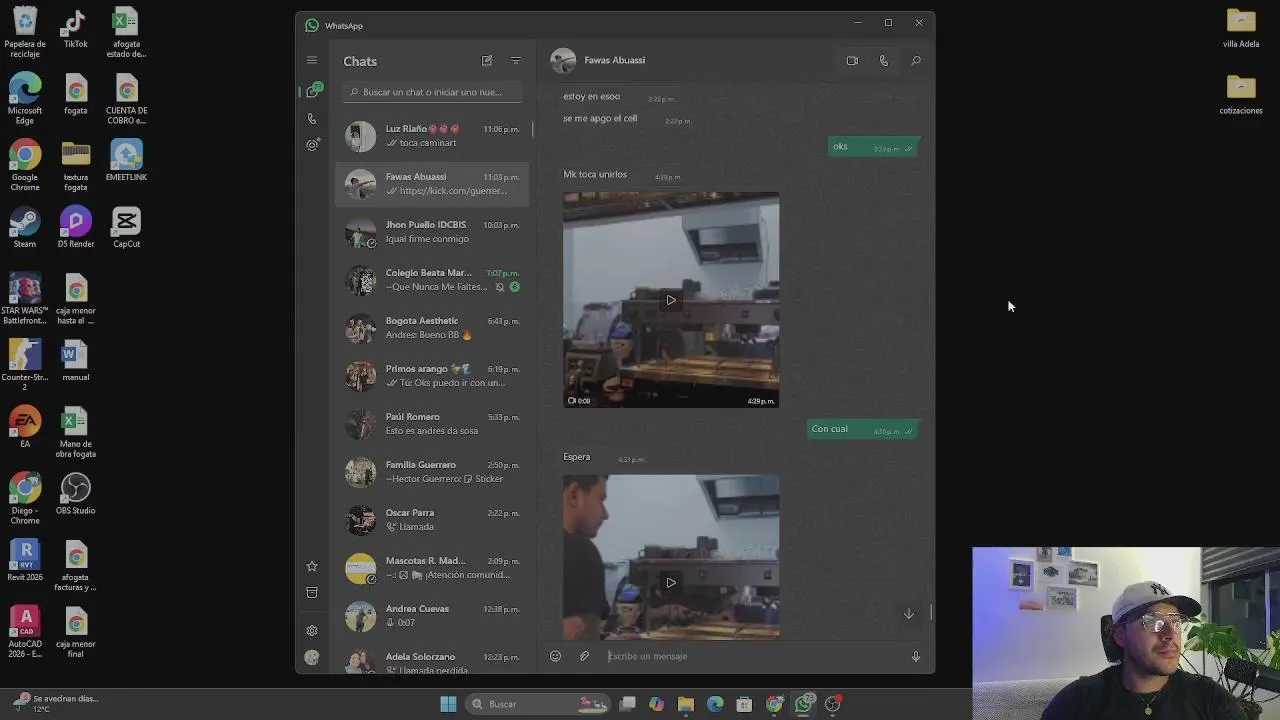Screen dimensions: 1280x720
Task: Open the chat list filter menu
Action: click(516, 61)
